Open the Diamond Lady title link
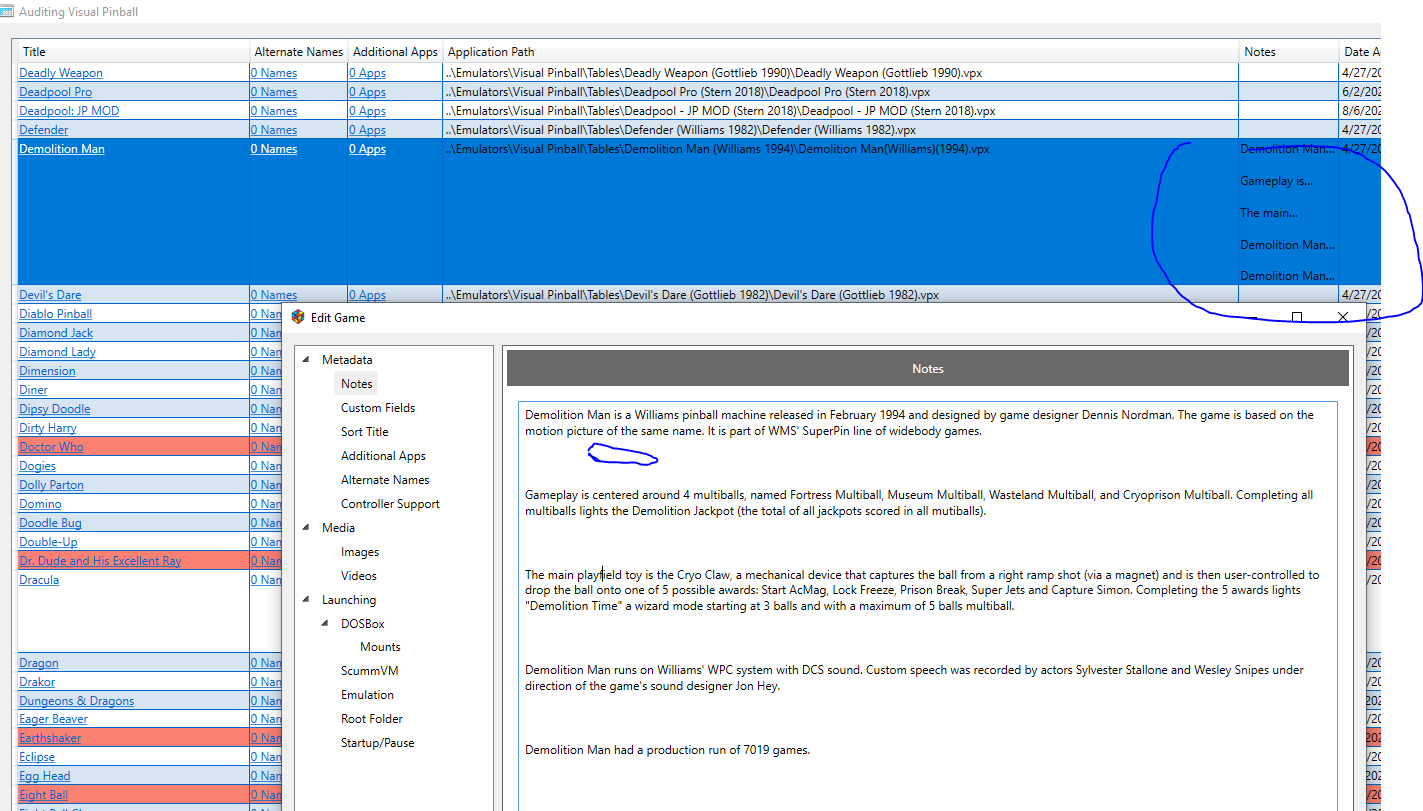The height and width of the screenshot is (811, 1423). 58,352
